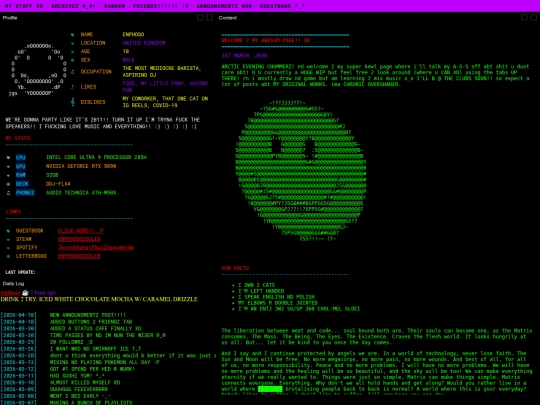Click the heart icon beside NAME
Screen dimensions: 540x405
(72, 35)
